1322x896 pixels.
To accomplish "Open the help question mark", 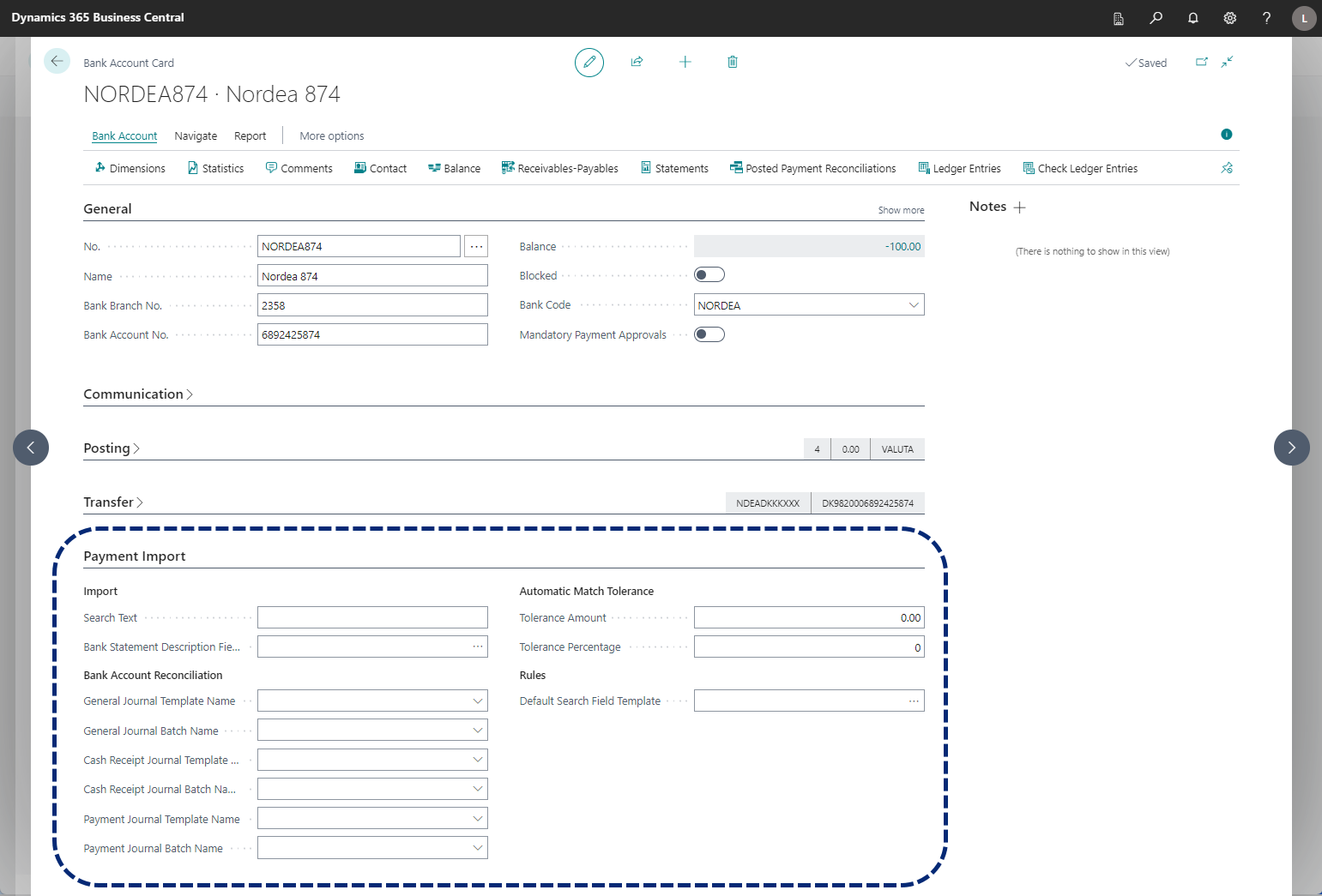I will (1267, 18).
